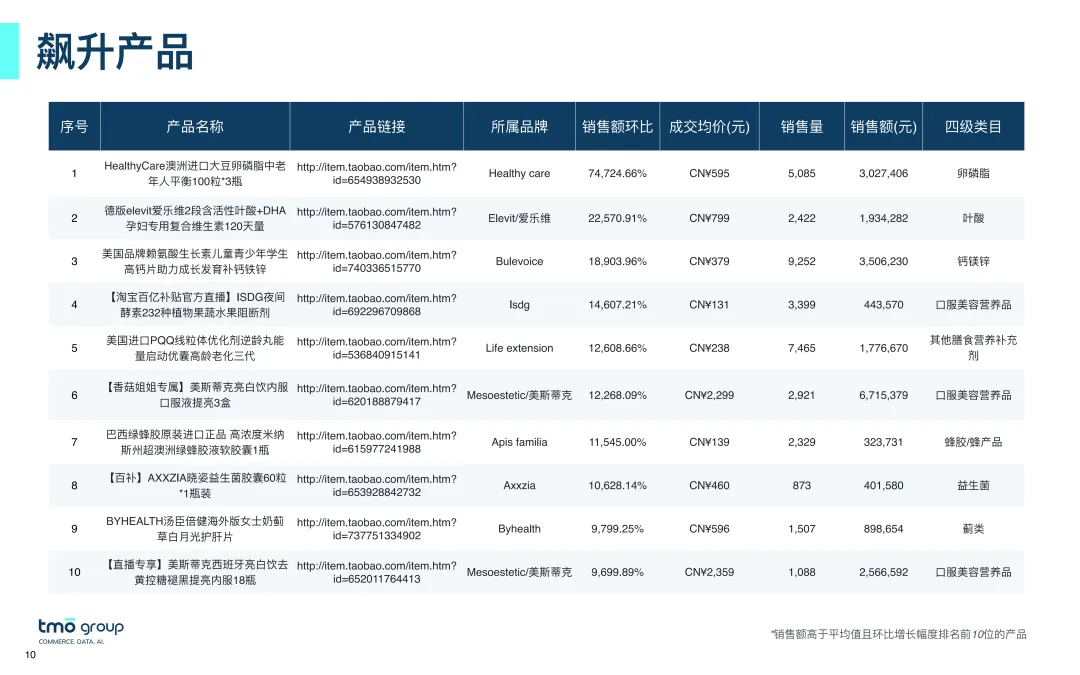Click the tmo group logo
Screen dimensions: 1080x675
(81, 631)
